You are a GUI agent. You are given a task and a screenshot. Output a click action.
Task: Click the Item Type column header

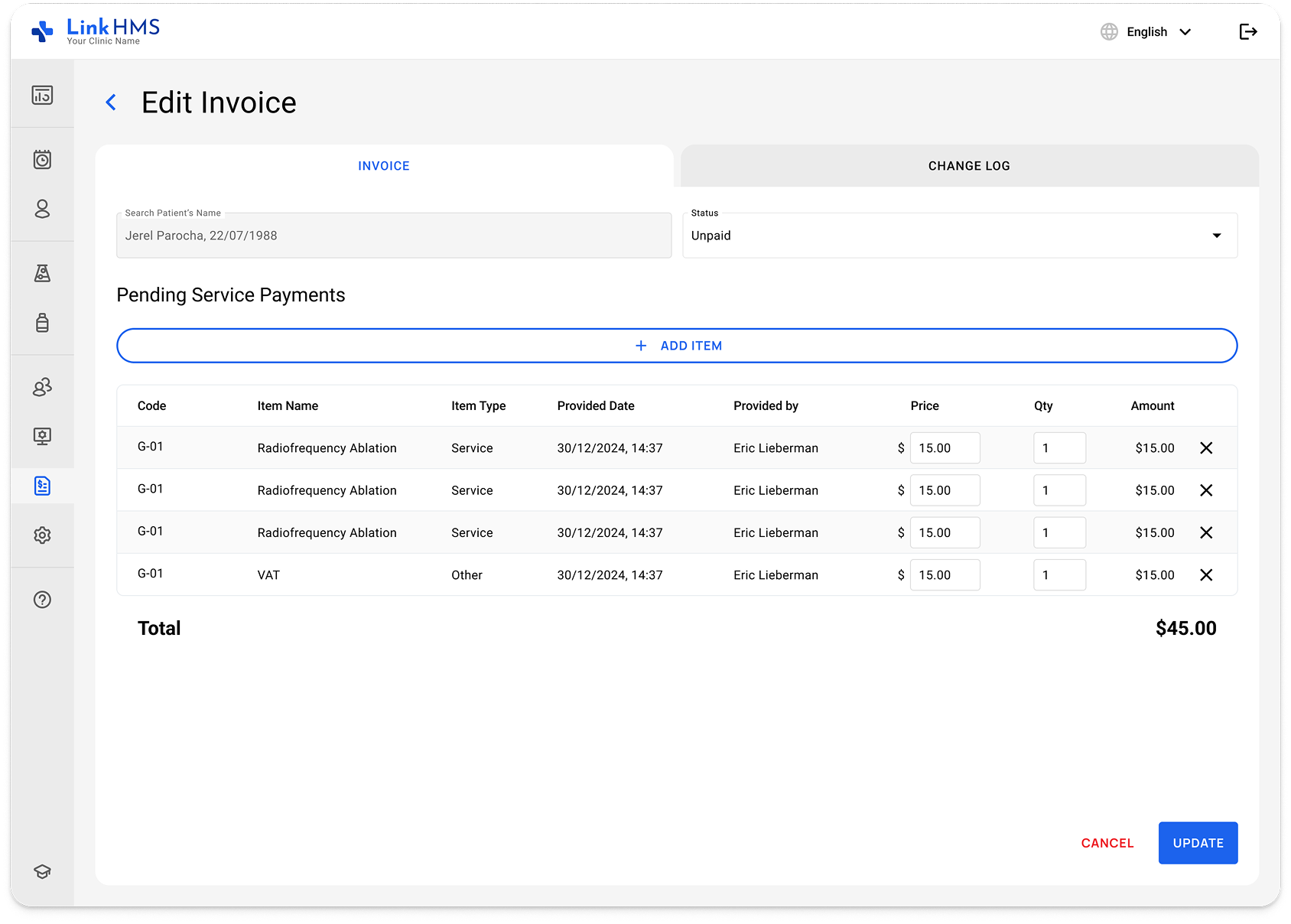pos(478,406)
